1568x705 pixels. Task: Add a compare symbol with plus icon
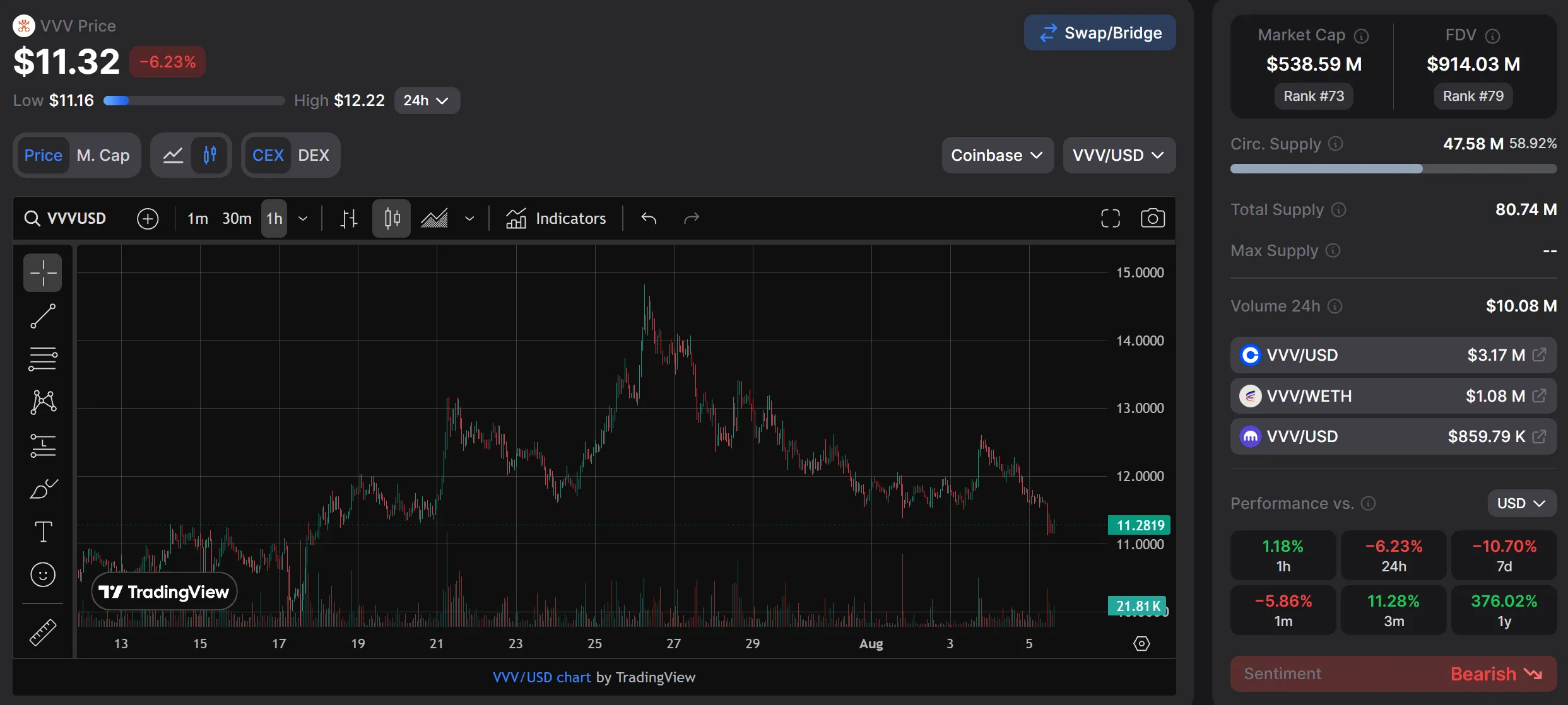pyautogui.click(x=148, y=219)
